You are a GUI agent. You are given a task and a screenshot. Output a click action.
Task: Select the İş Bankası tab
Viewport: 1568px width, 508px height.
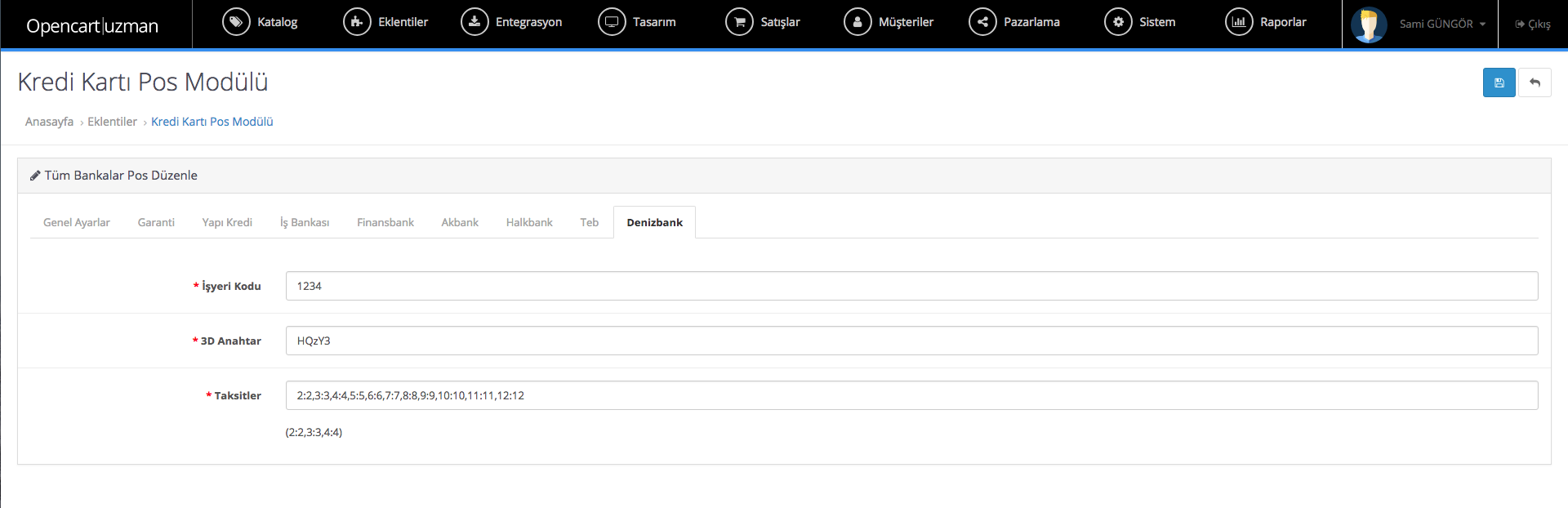[305, 222]
